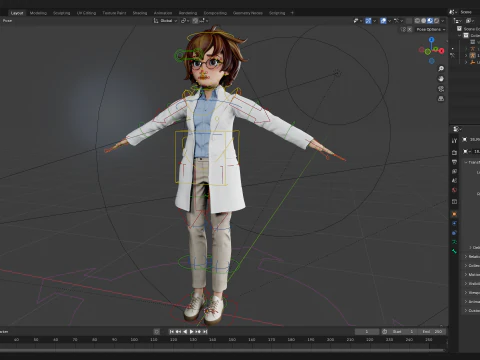Screen dimensions: 480x360
Task: Open the shading options dropdown arrow
Action: pos(443,21)
